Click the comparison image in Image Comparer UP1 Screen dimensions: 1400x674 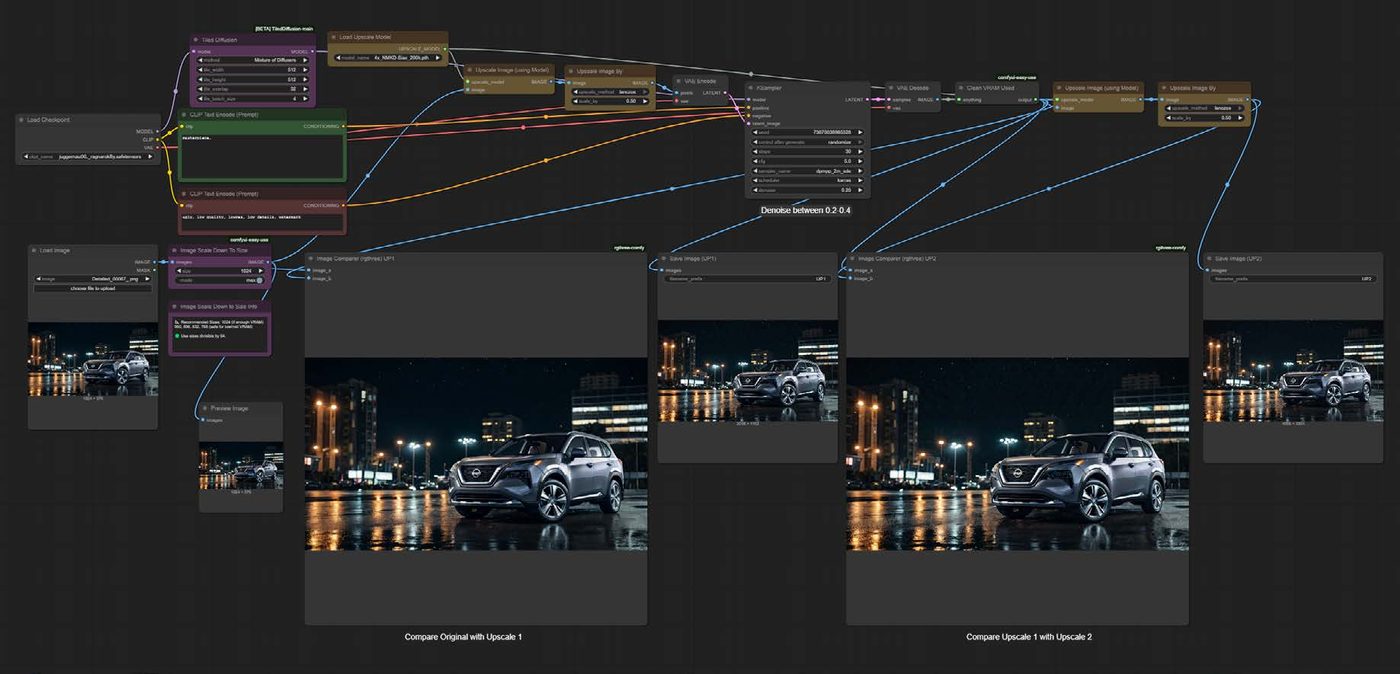476,454
